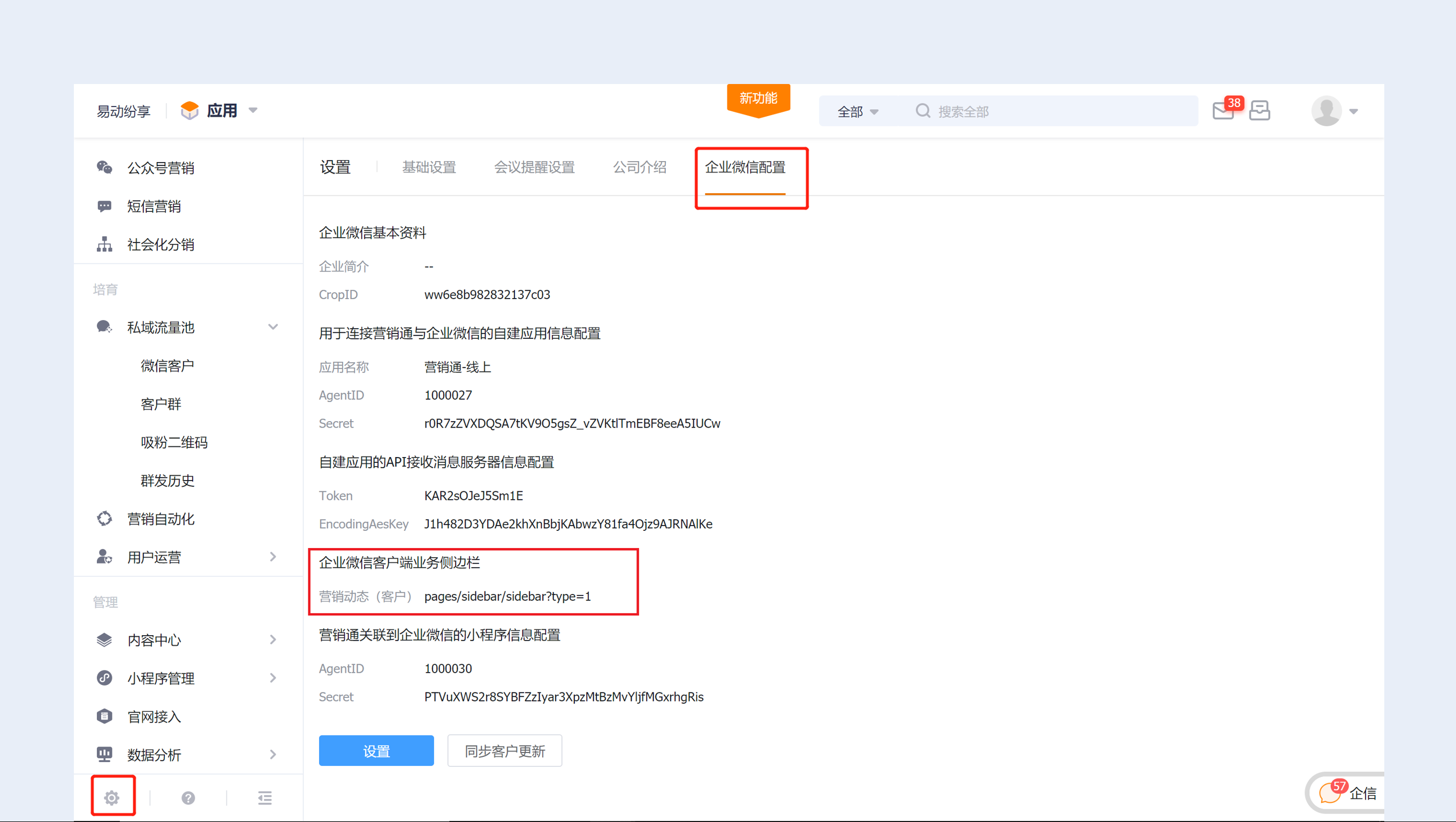Open the user account dropdown arrow
Viewport: 1456px width, 822px height.
coord(1354,111)
